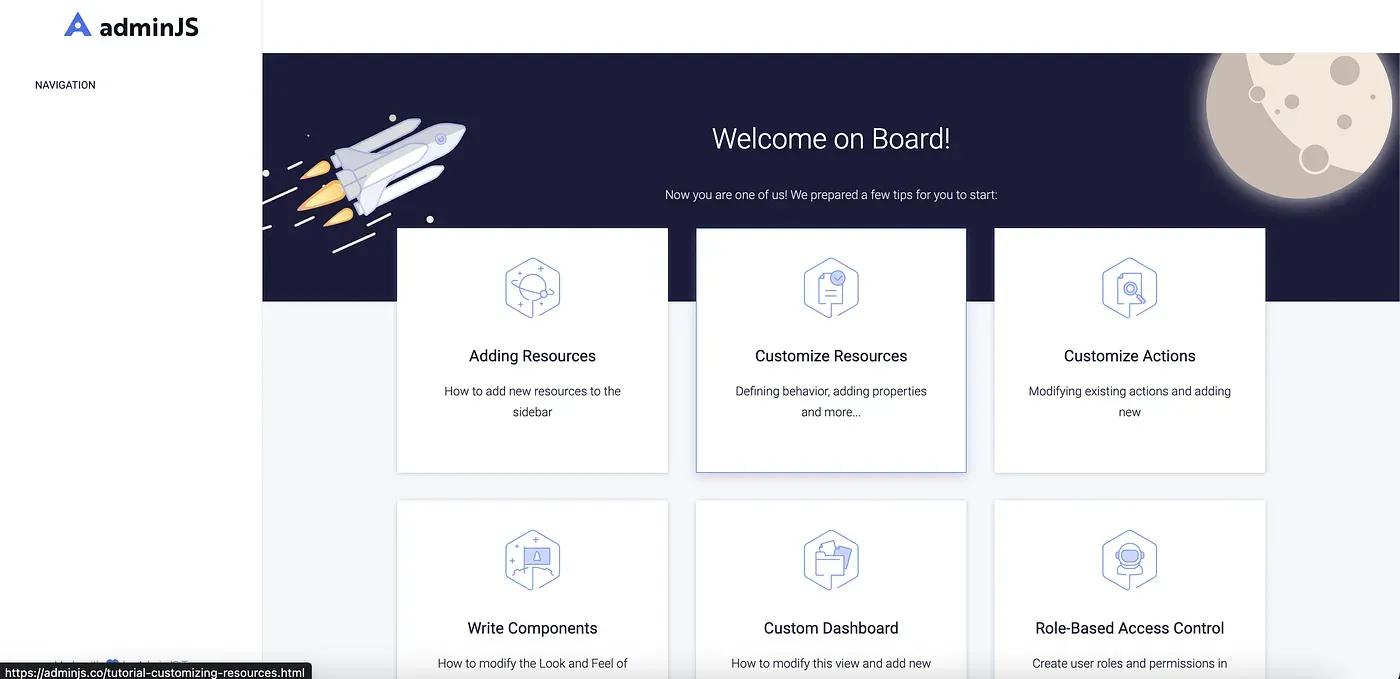Click the Welcome on Board! heading
Image resolution: width=1400 pixels, height=679 pixels.
831,138
